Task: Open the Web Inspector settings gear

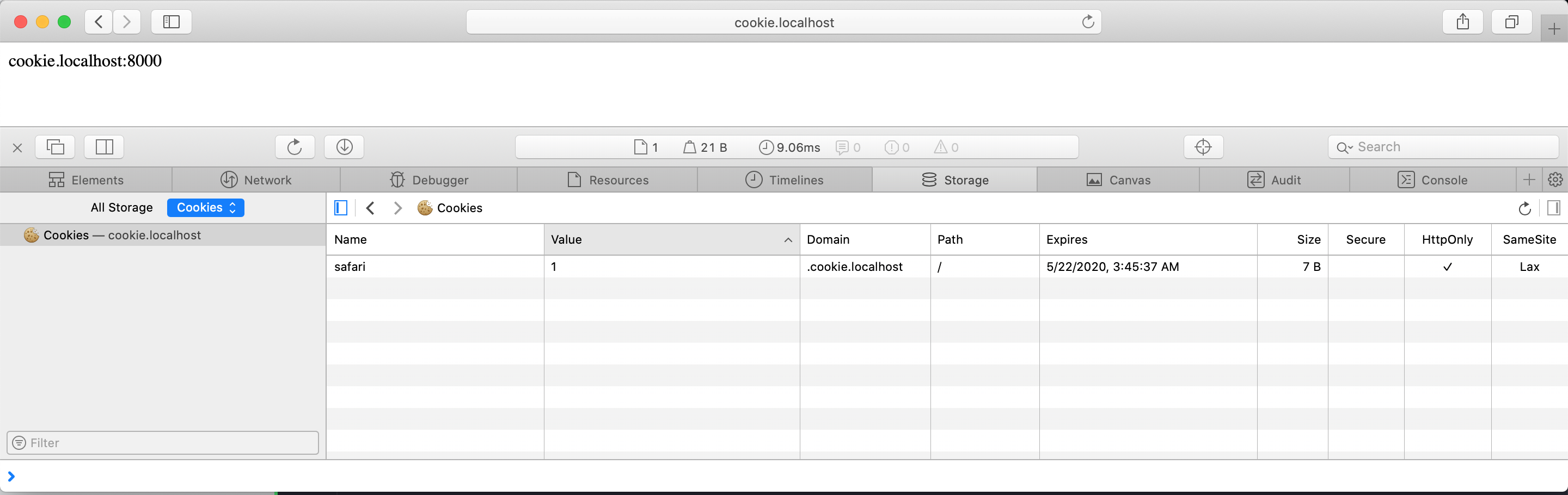Action: point(1555,180)
